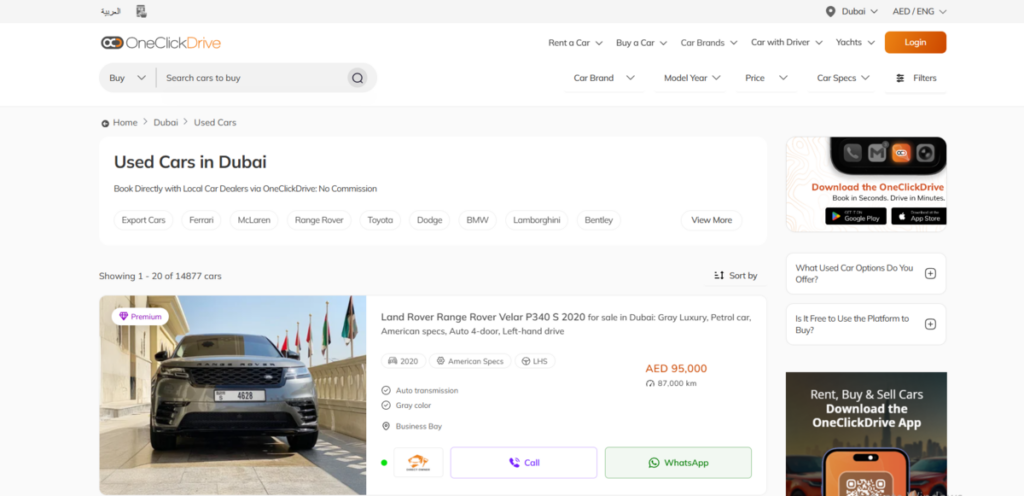The height and width of the screenshot is (496, 1024).
Task: Click the OneClickDrive logo
Action: click(161, 43)
